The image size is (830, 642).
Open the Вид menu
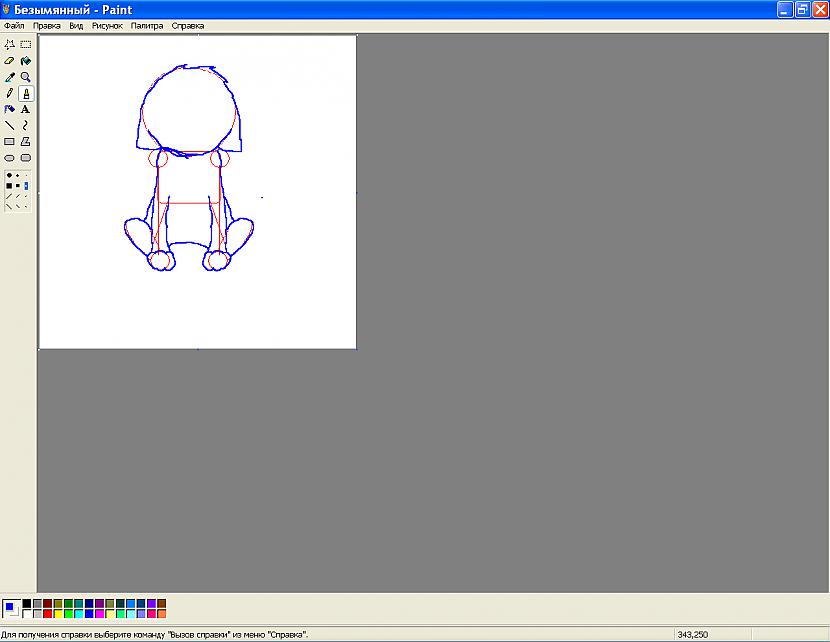[x=76, y=25]
